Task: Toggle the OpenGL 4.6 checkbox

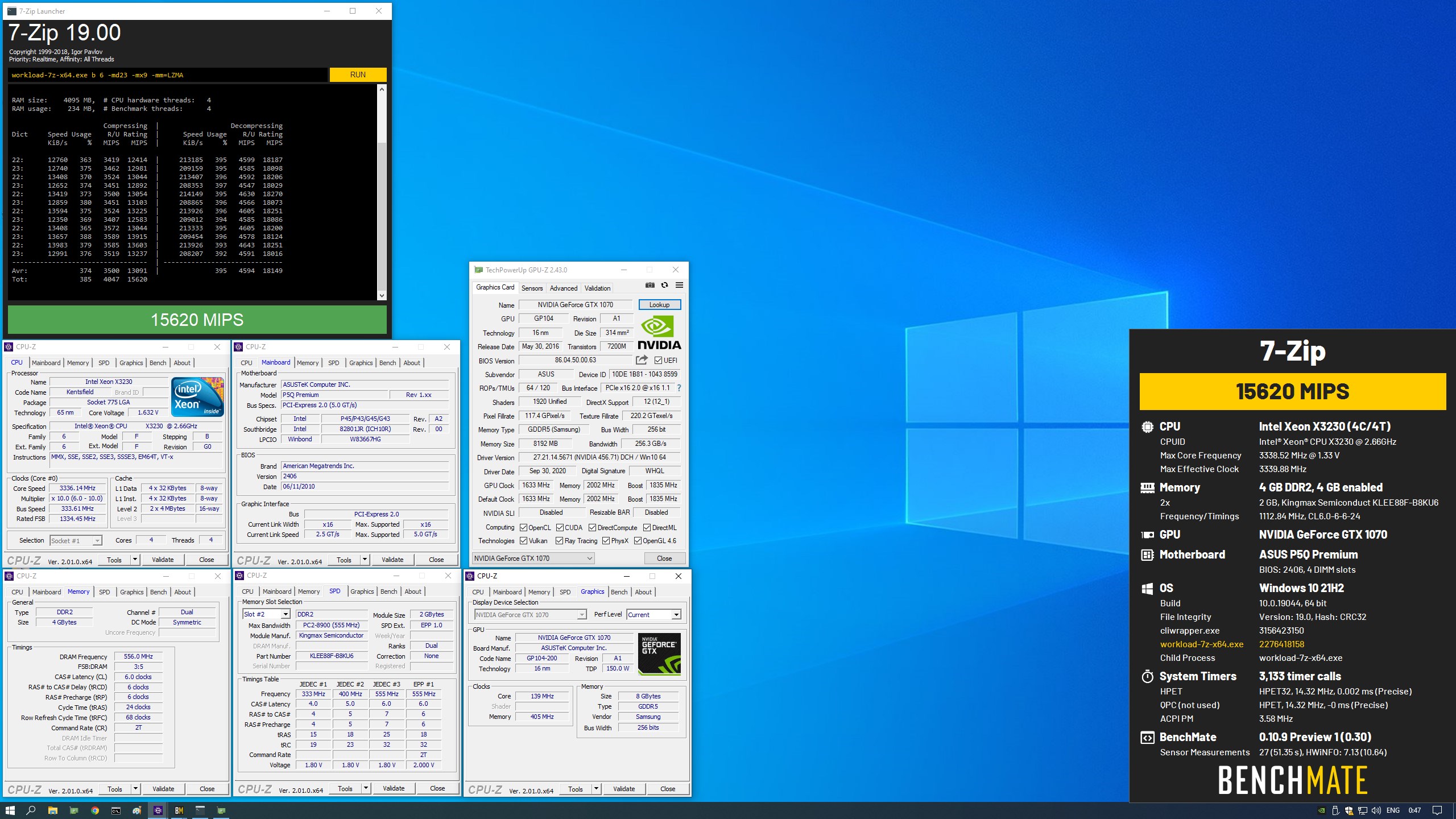Action: coord(638,541)
